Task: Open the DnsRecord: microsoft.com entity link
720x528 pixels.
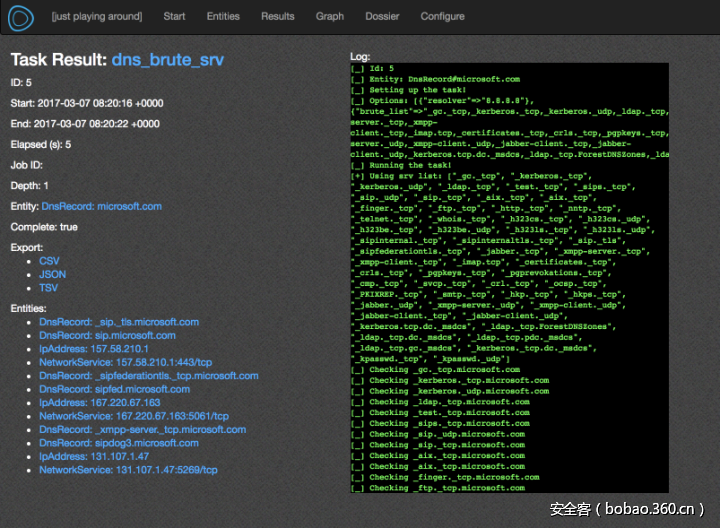Action: (101, 206)
